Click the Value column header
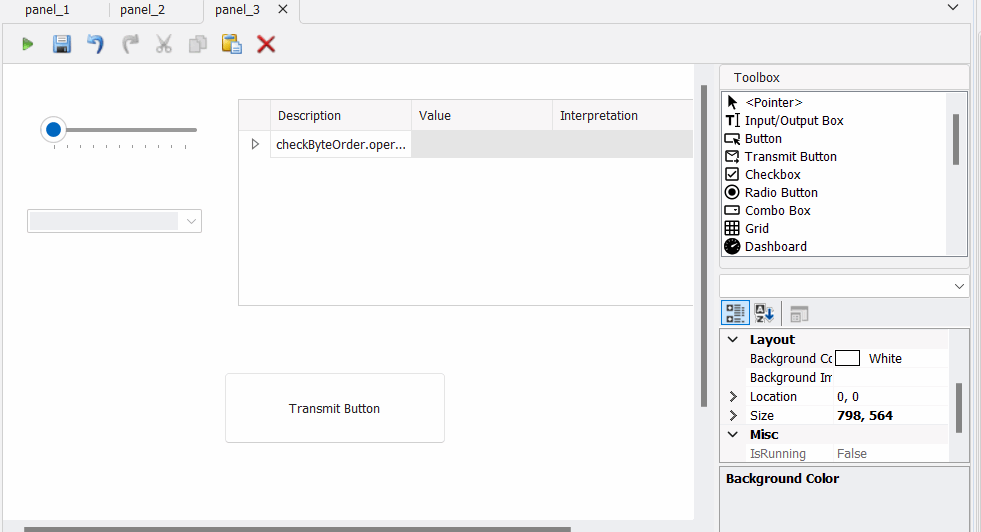 (x=482, y=116)
